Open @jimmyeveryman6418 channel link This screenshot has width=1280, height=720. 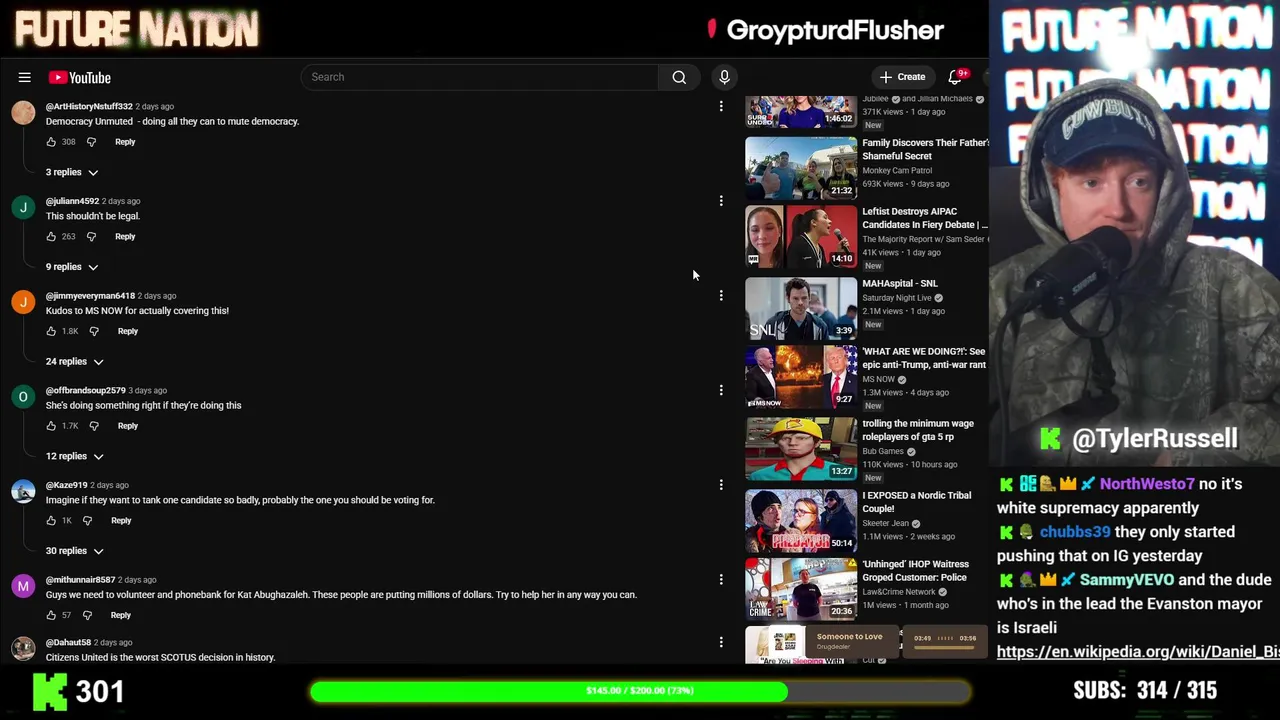90,296
